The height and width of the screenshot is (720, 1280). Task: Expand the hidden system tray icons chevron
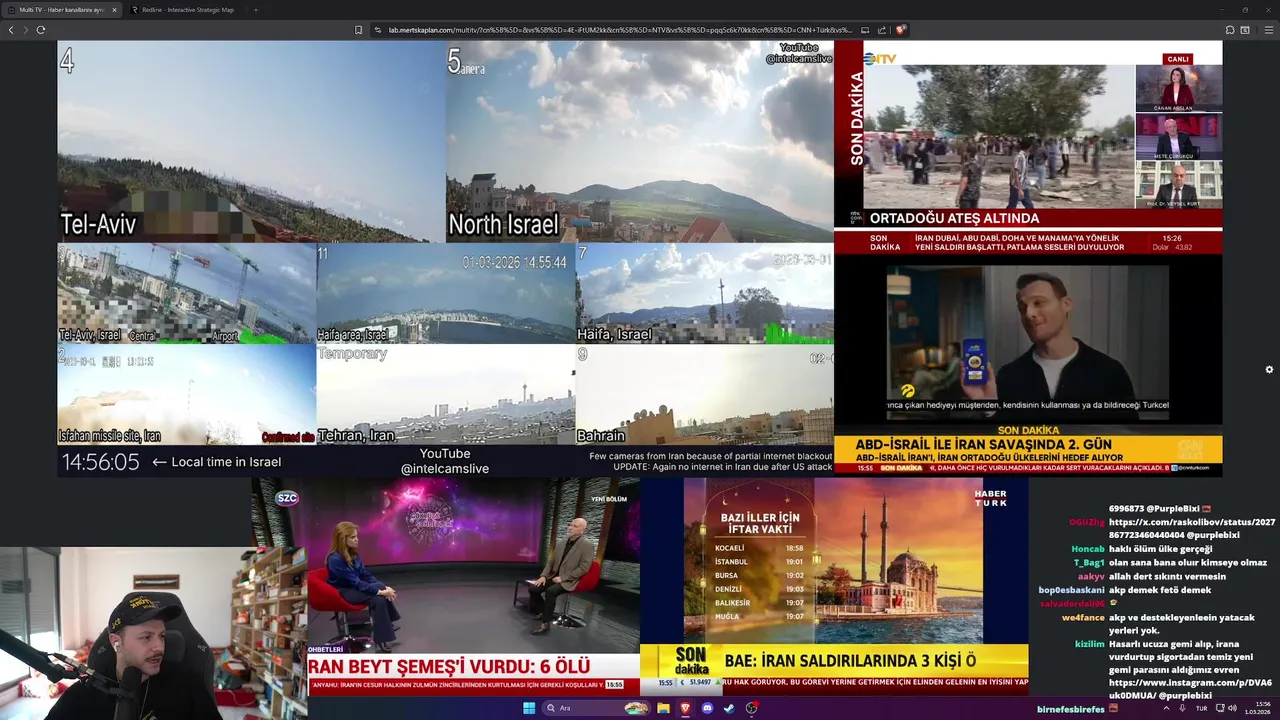(x=1166, y=708)
